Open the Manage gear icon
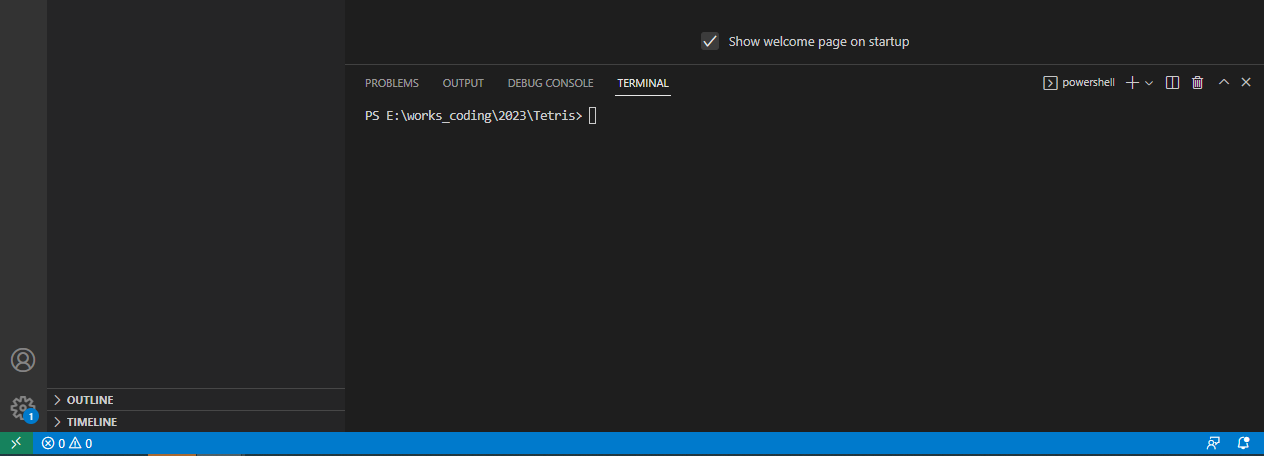The image size is (1264, 456). coord(23,408)
